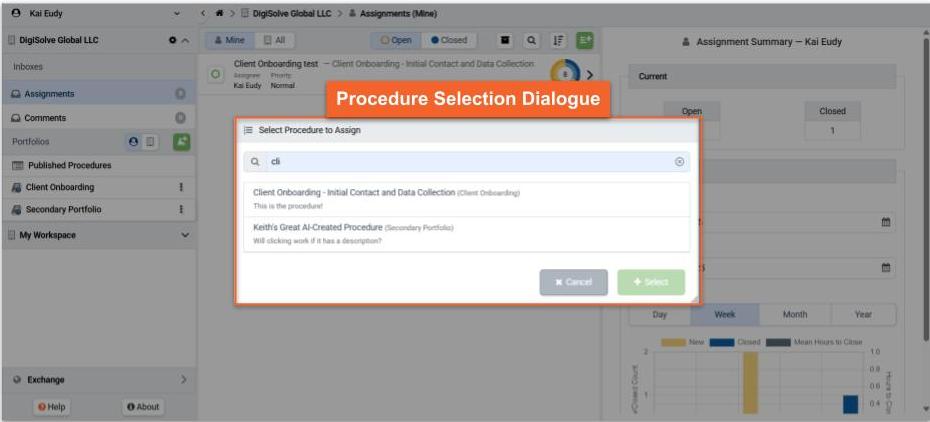Choose Keith's Great AI-Created Procedure result
The width and height of the screenshot is (930, 422).
(x=318, y=227)
